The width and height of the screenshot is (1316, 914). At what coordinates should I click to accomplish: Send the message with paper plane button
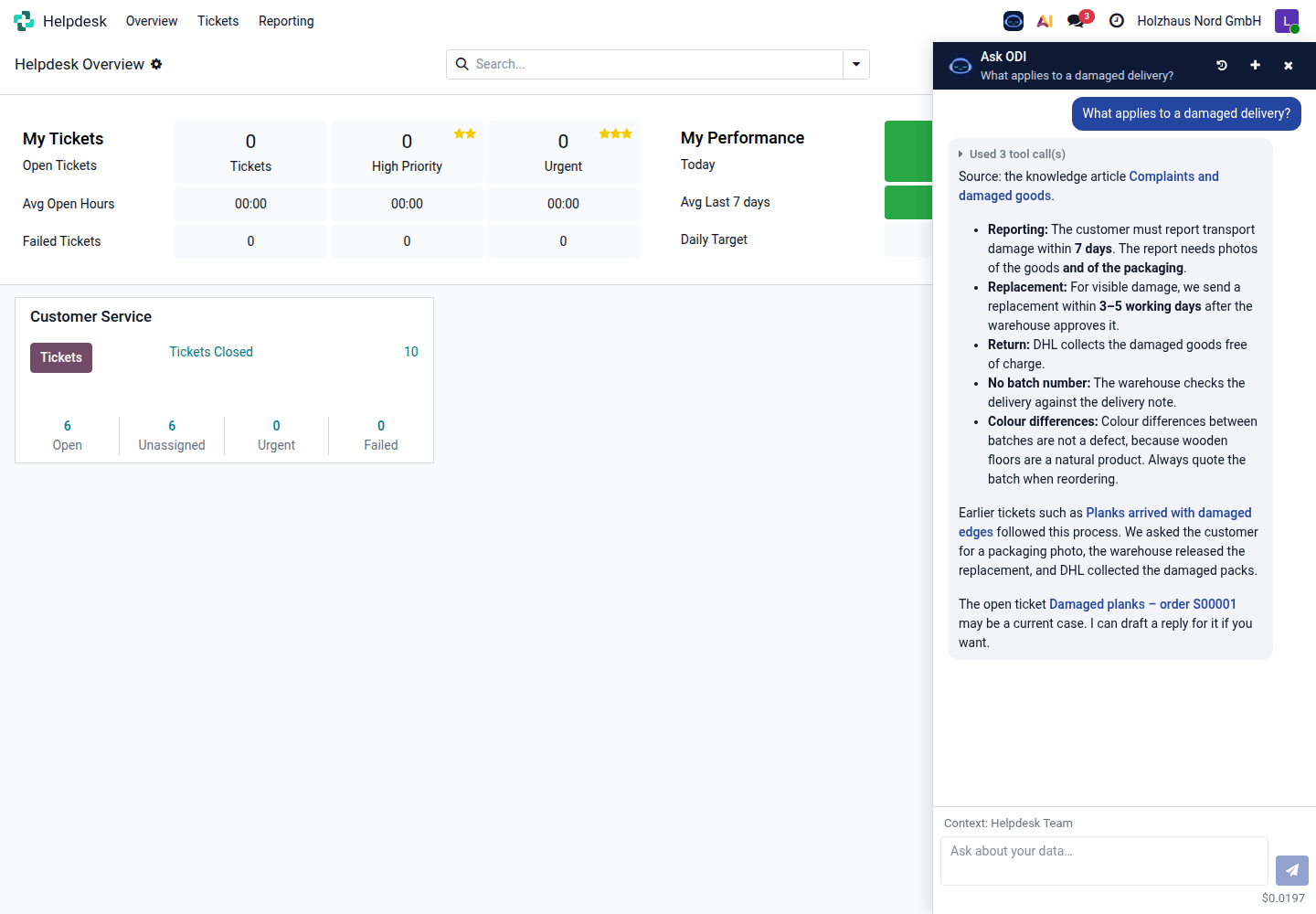click(1292, 870)
